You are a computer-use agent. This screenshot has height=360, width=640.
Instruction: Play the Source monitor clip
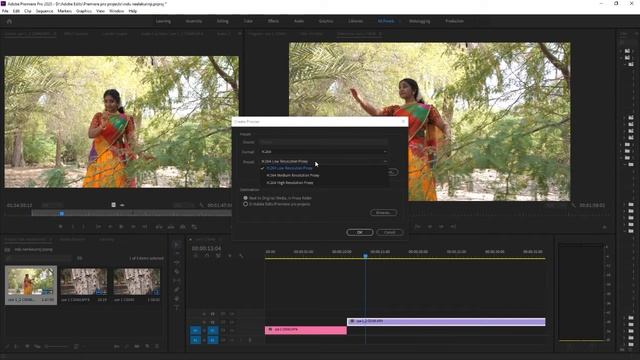121,227
